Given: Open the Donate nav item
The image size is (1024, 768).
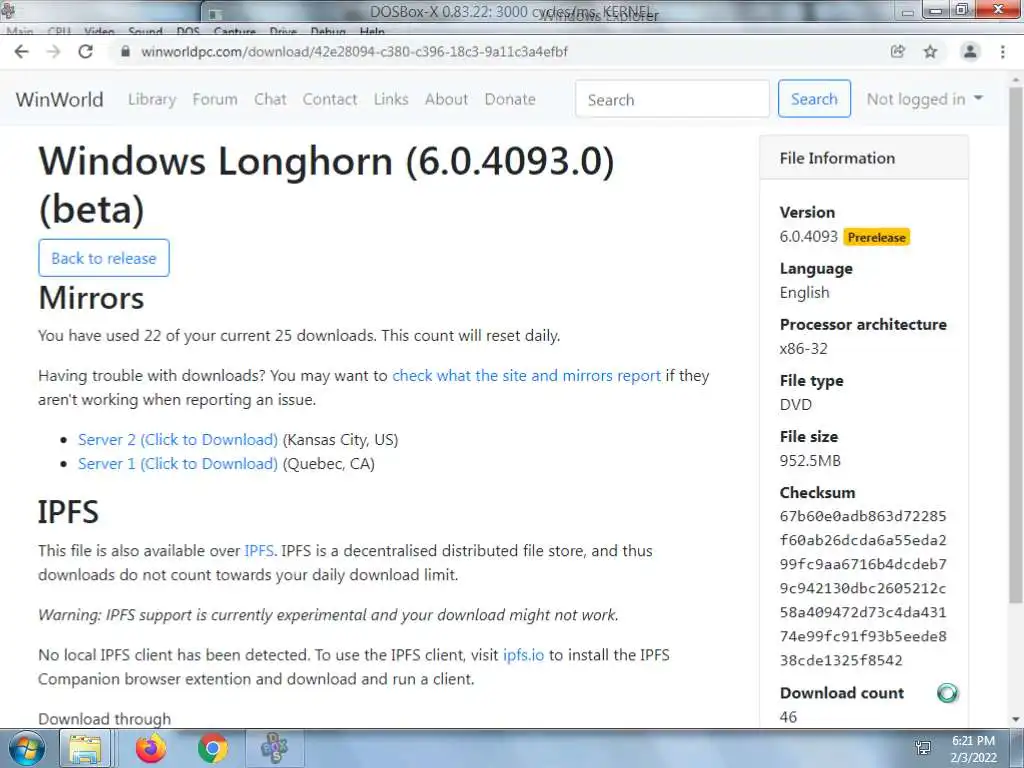Looking at the screenshot, I should (510, 99).
